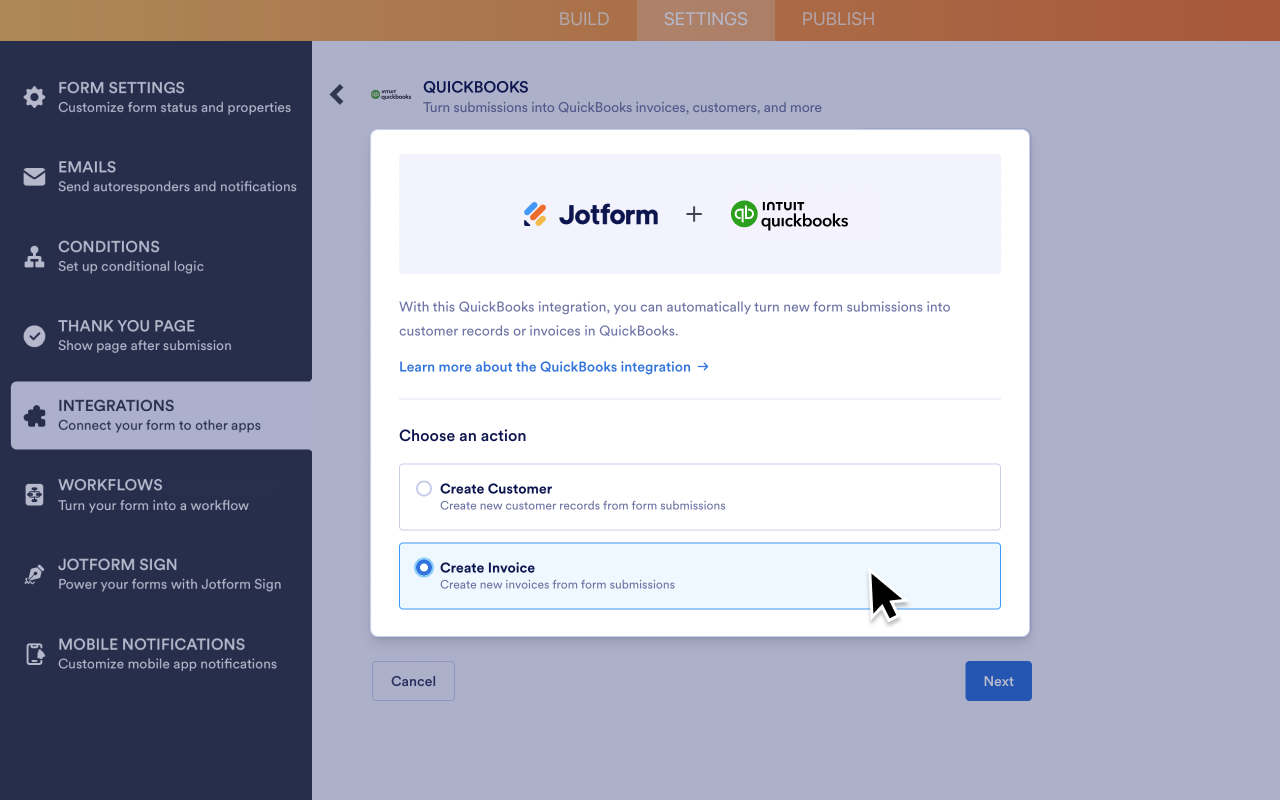Select the Create Invoice radio button
Image resolution: width=1280 pixels, height=800 pixels.
tap(424, 566)
